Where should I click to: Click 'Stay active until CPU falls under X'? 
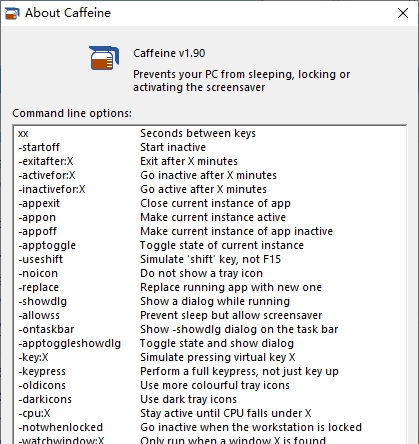(226, 413)
